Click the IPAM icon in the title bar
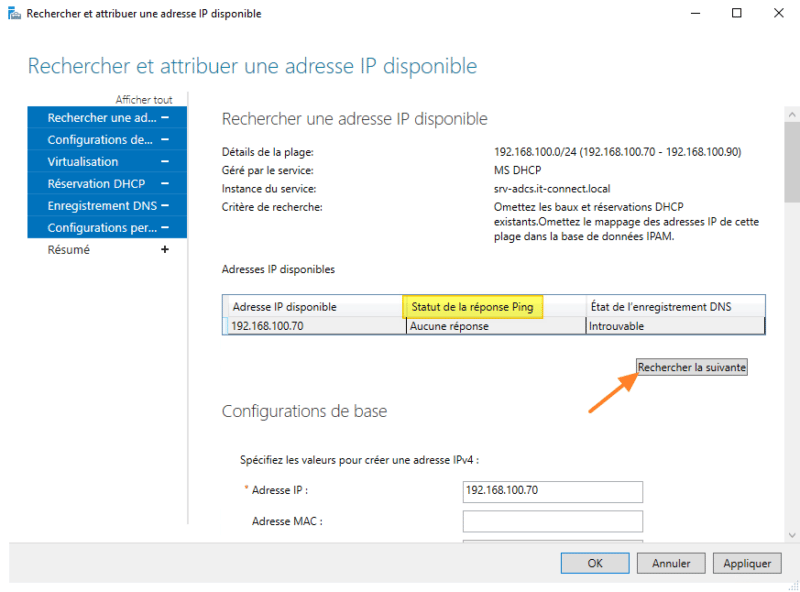This screenshot has height=592, width=800. (x=14, y=13)
